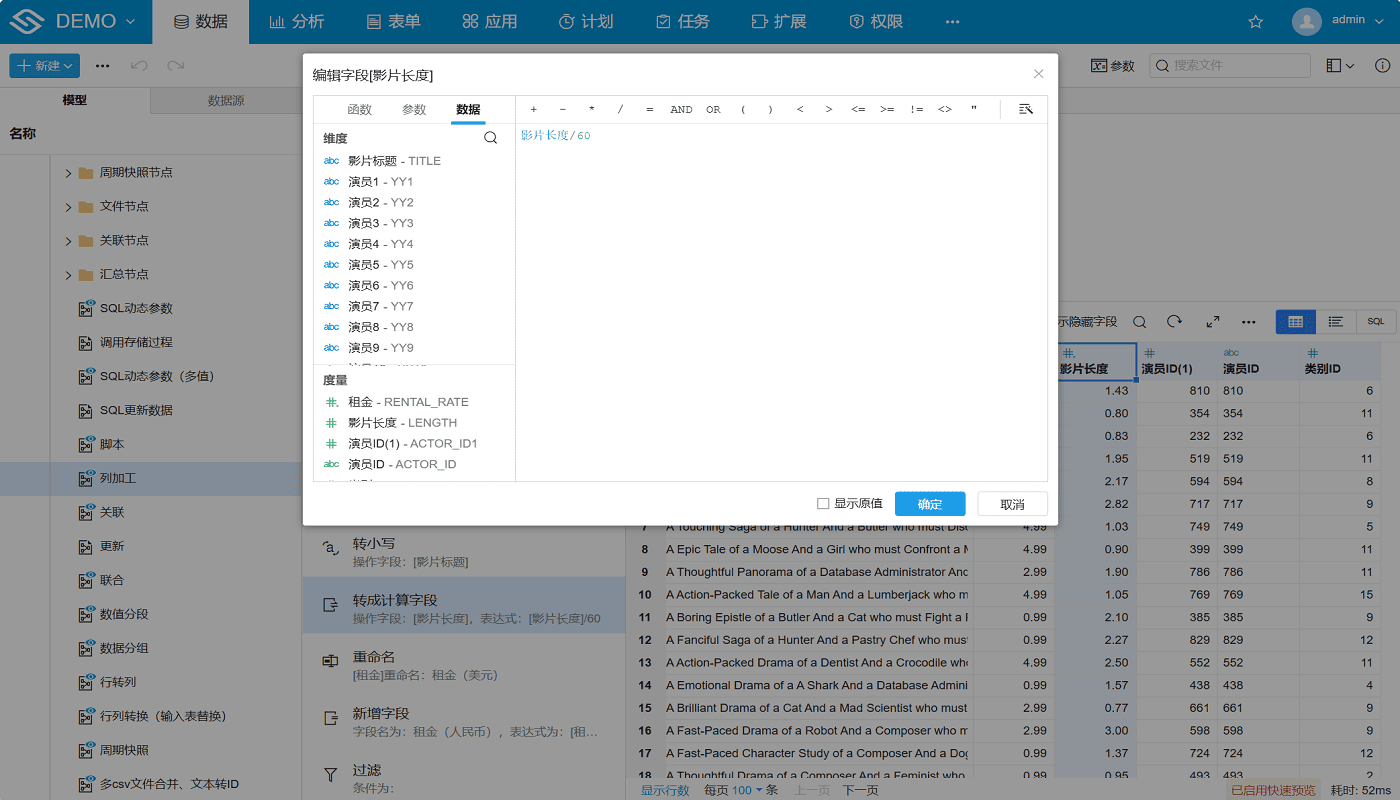Open the rows per page 100 dropdown
The width and height of the screenshot is (1400, 800).
tap(746, 790)
